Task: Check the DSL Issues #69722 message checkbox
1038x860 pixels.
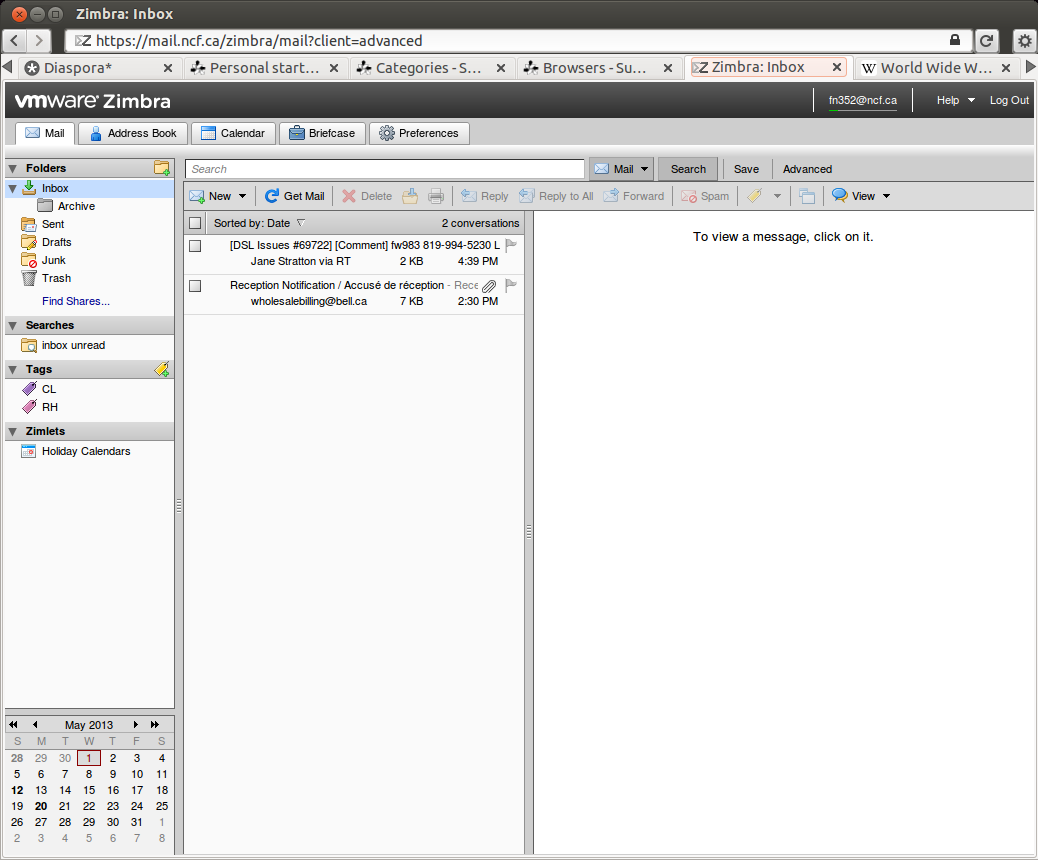Action: (195, 246)
